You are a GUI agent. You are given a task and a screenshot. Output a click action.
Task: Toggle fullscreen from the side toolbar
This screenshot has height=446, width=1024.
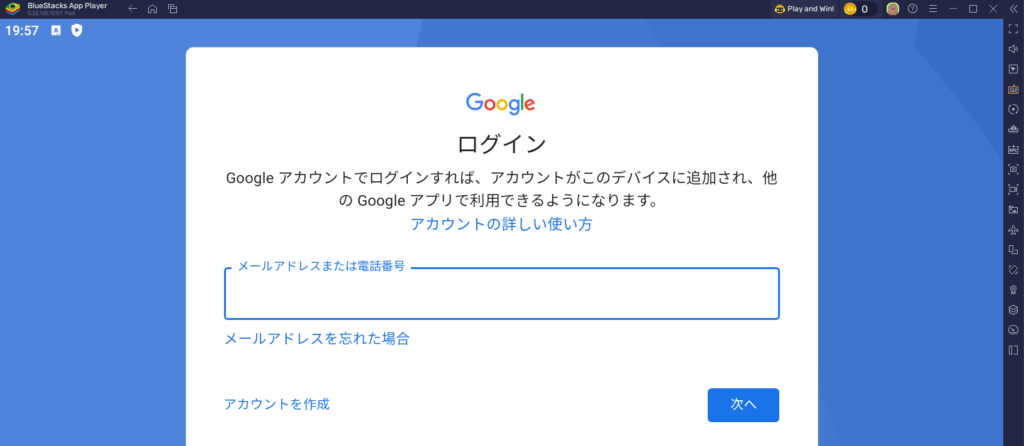[x=1013, y=29]
